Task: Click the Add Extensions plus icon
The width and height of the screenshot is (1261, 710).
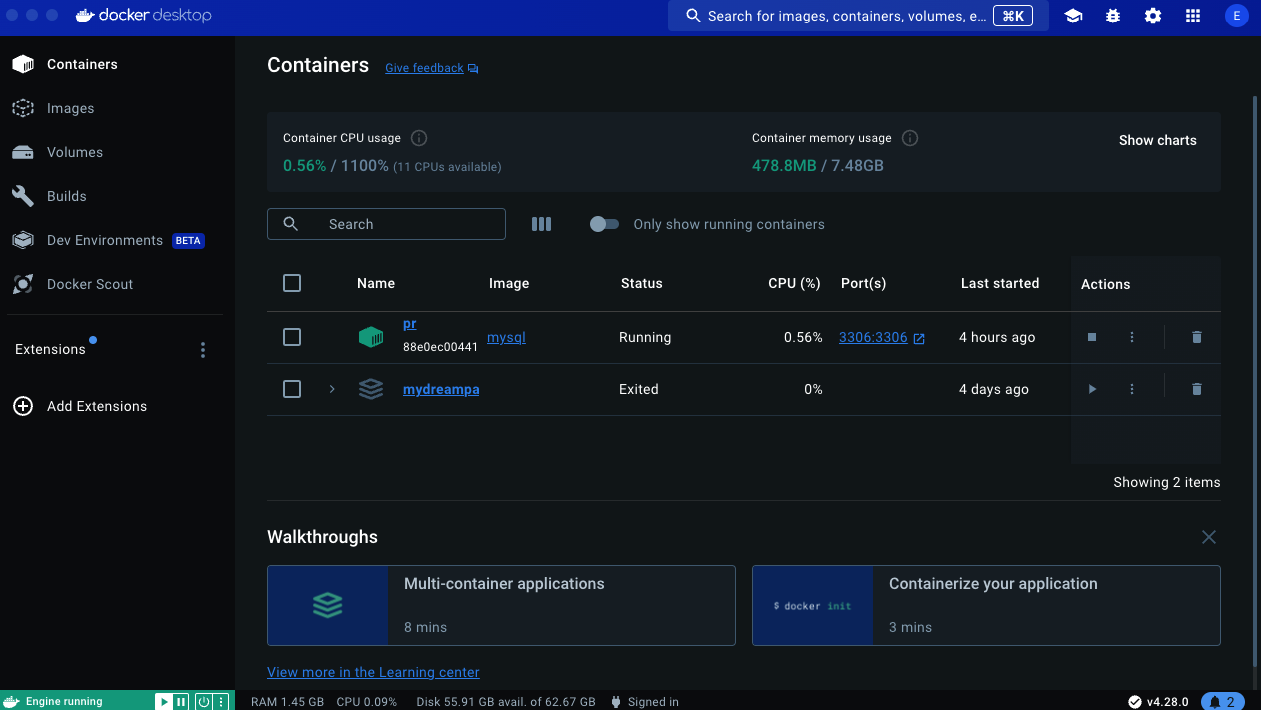Action: click(x=23, y=406)
